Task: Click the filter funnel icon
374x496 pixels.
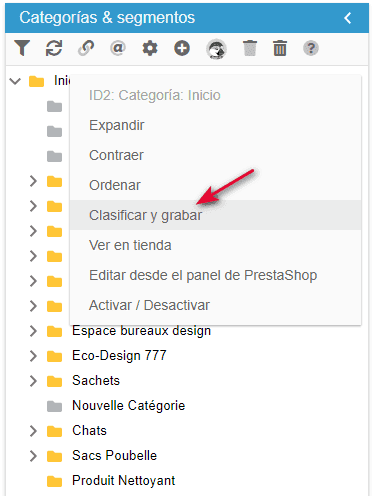Action: (22, 48)
